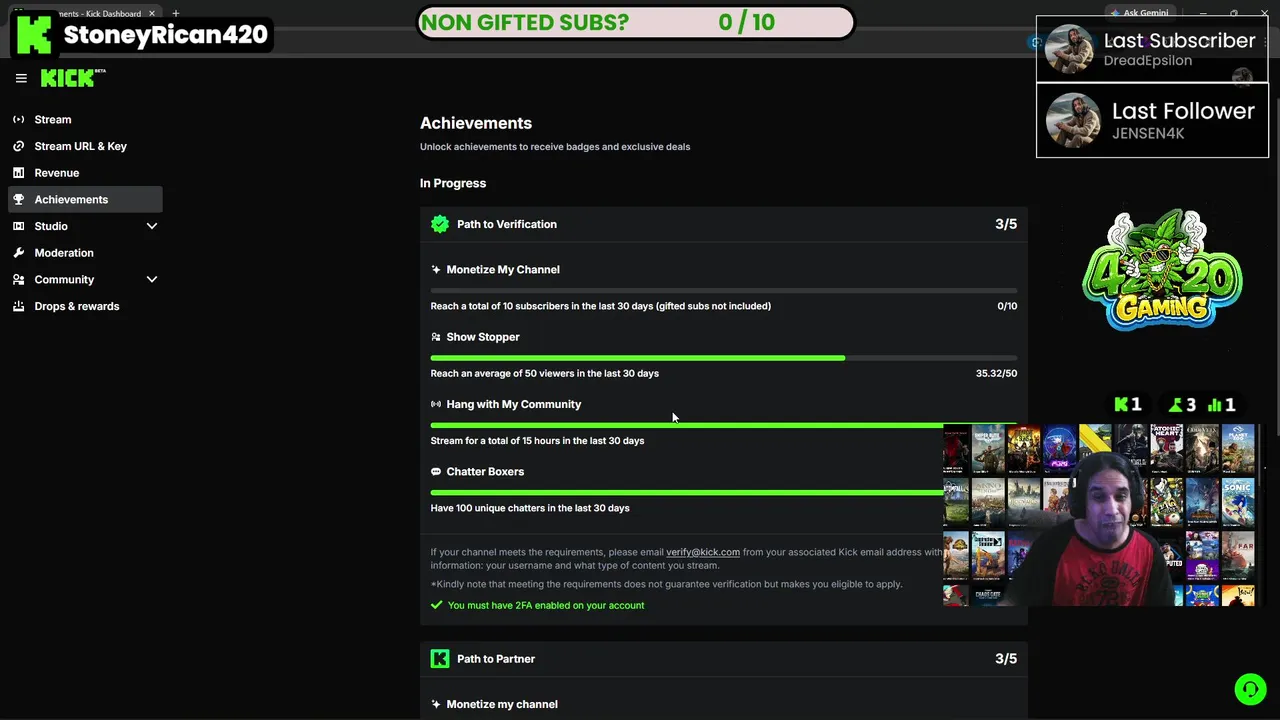
Task: Click the 35.32/50 viewers value
Action: coord(996,373)
